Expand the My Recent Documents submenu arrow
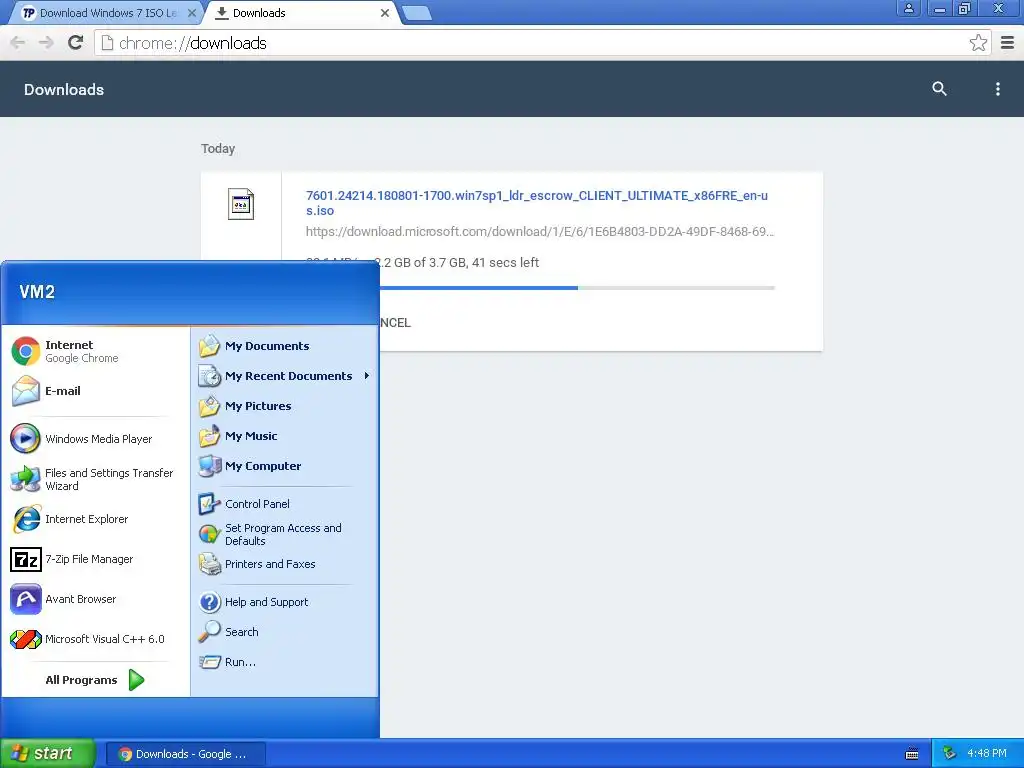Image resolution: width=1024 pixels, height=768 pixels. point(367,376)
